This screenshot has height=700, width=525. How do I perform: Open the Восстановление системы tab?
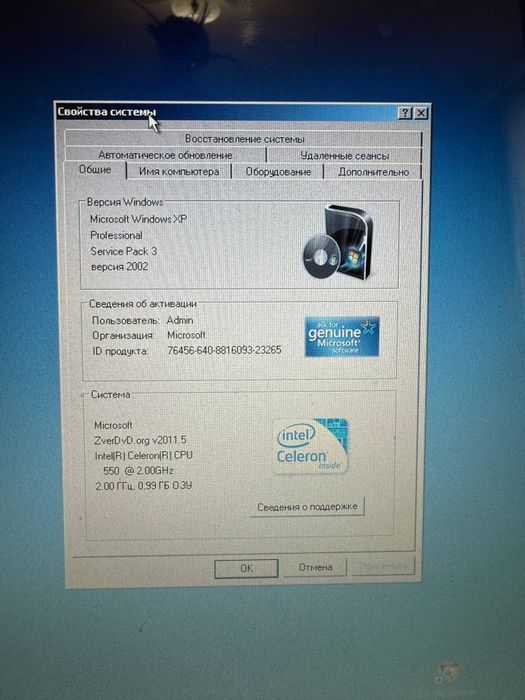pos(244,139)
